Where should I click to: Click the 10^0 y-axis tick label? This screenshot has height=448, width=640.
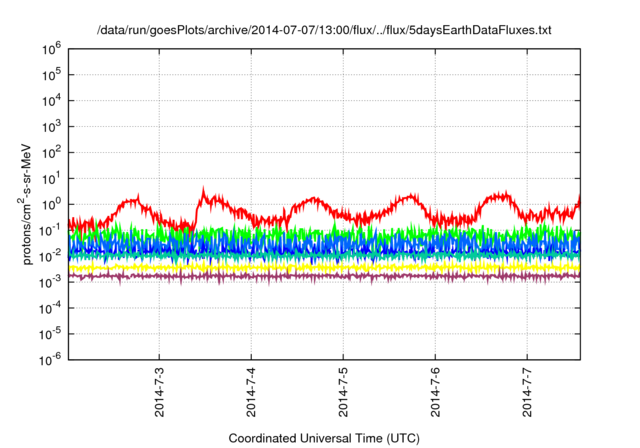pyautogui.click(x=51, y=204)
